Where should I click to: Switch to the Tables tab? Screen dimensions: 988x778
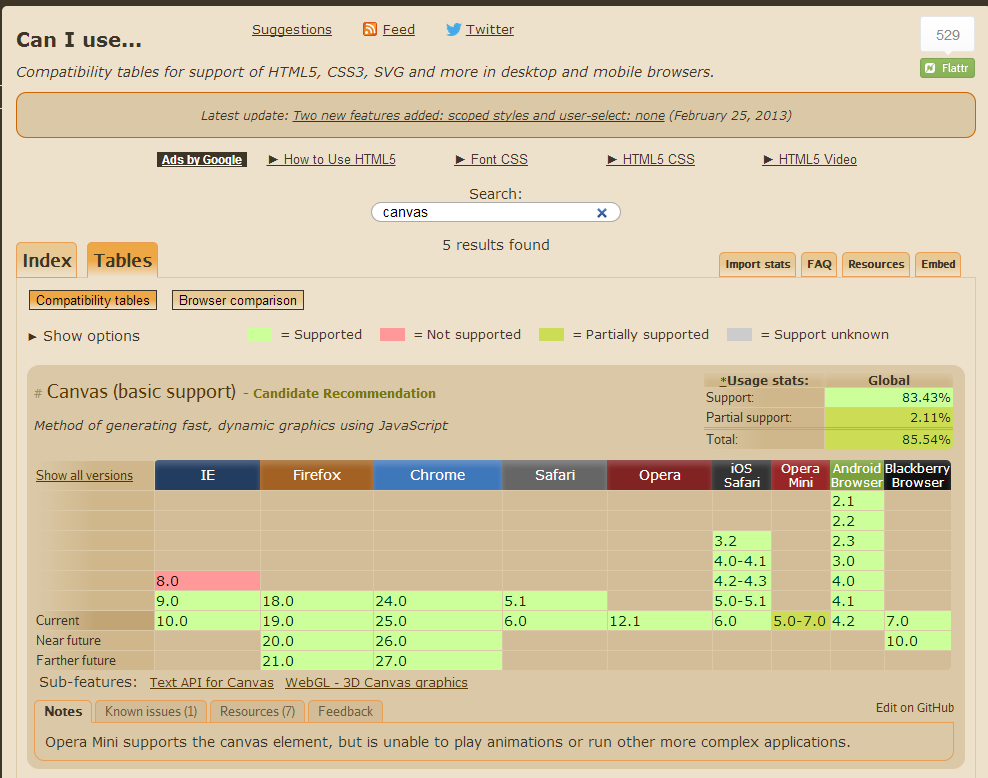tap(123, 260)
